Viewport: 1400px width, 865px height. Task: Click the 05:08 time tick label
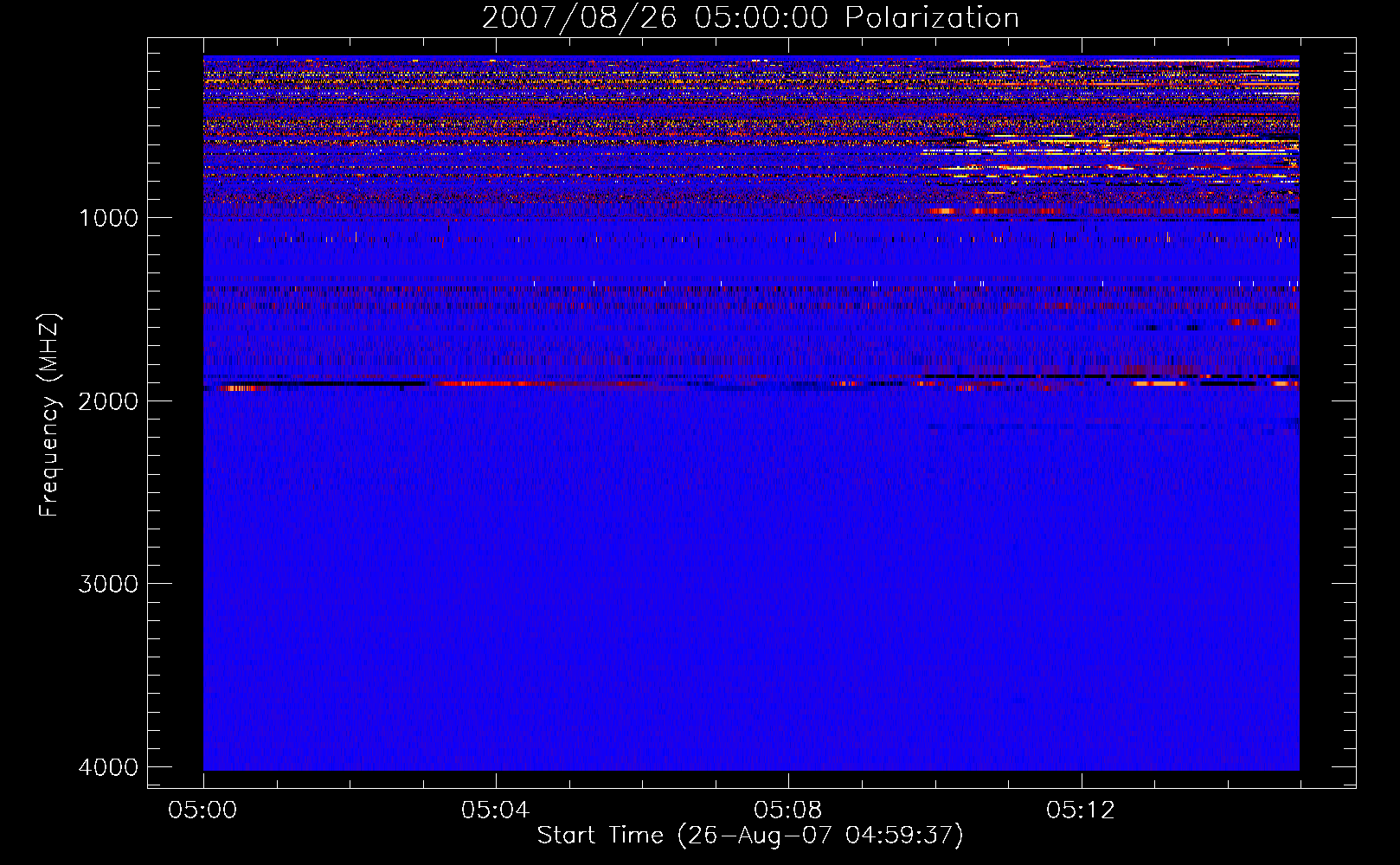coord(788,811)
